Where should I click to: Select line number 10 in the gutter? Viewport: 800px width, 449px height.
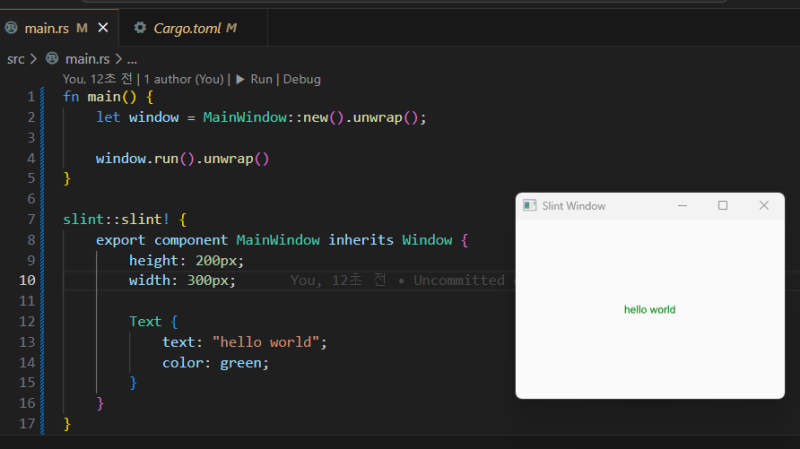[29, 280]
